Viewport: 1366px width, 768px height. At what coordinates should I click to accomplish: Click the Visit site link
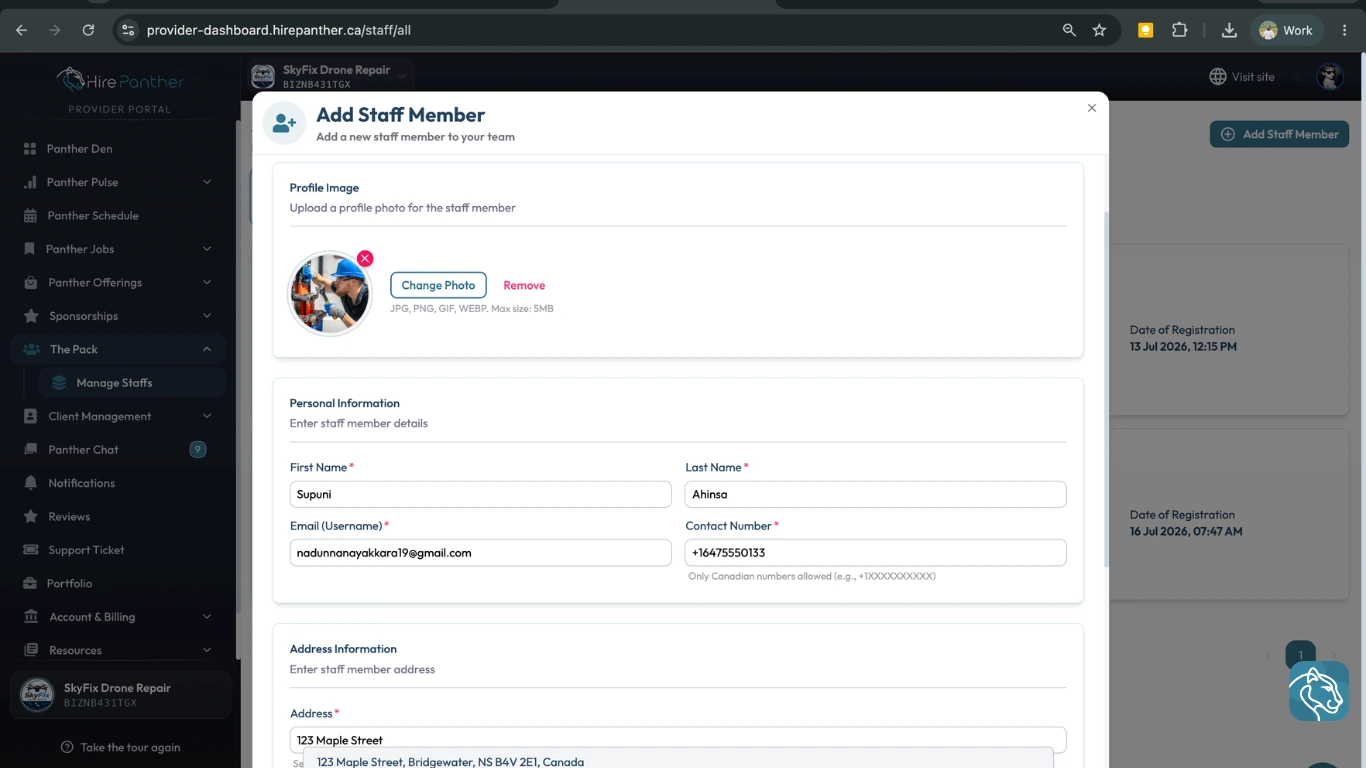[1242, 77]
